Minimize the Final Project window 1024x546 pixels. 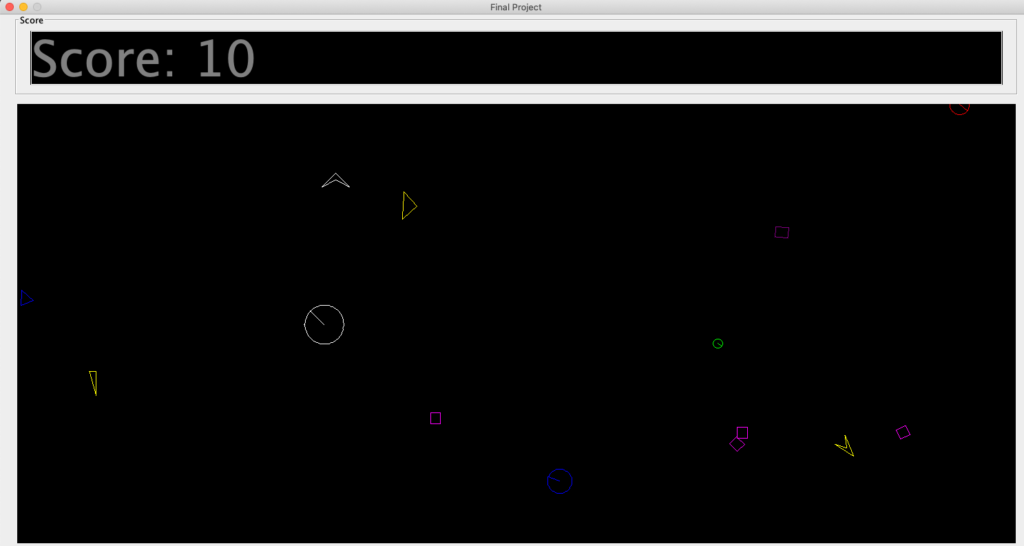tap(24, 7)
